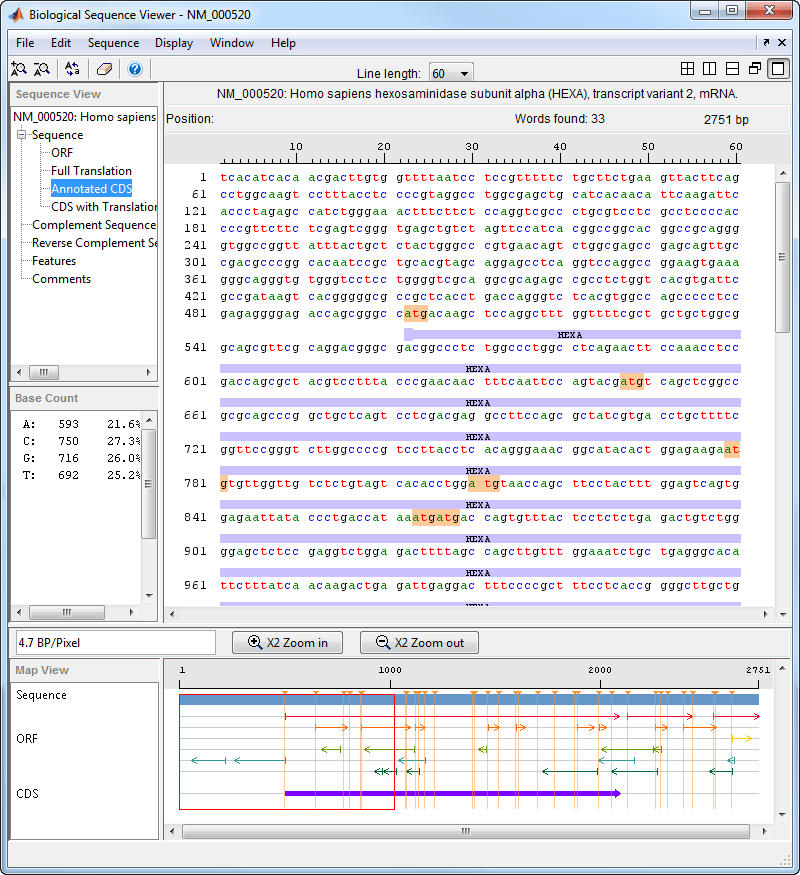Click the Find Word magnifier icon
Screen dimensions: 800x875
tap(18, 69)
